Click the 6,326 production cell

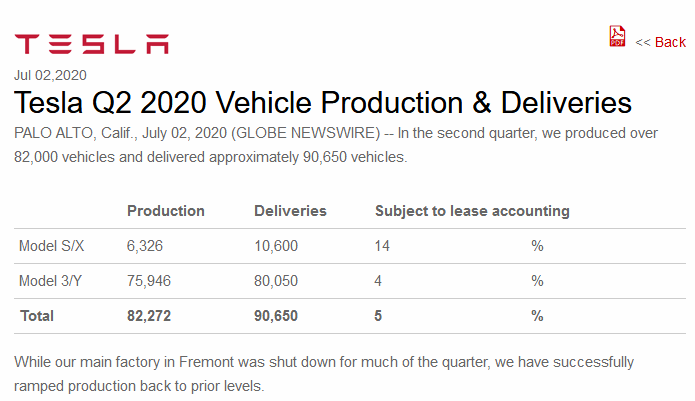click(x=145, y=246)
